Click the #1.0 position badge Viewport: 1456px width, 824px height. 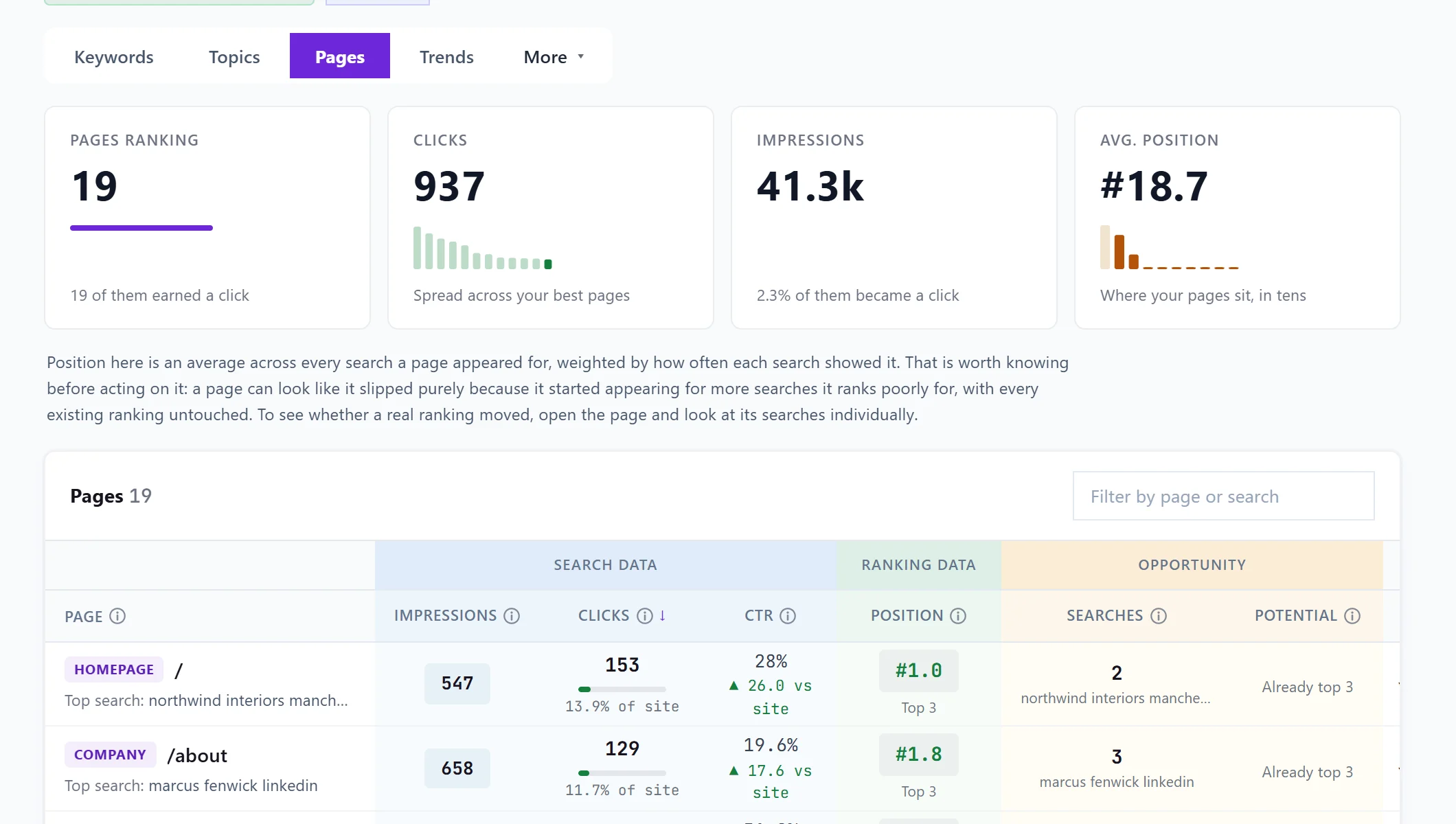pos(919,671)
